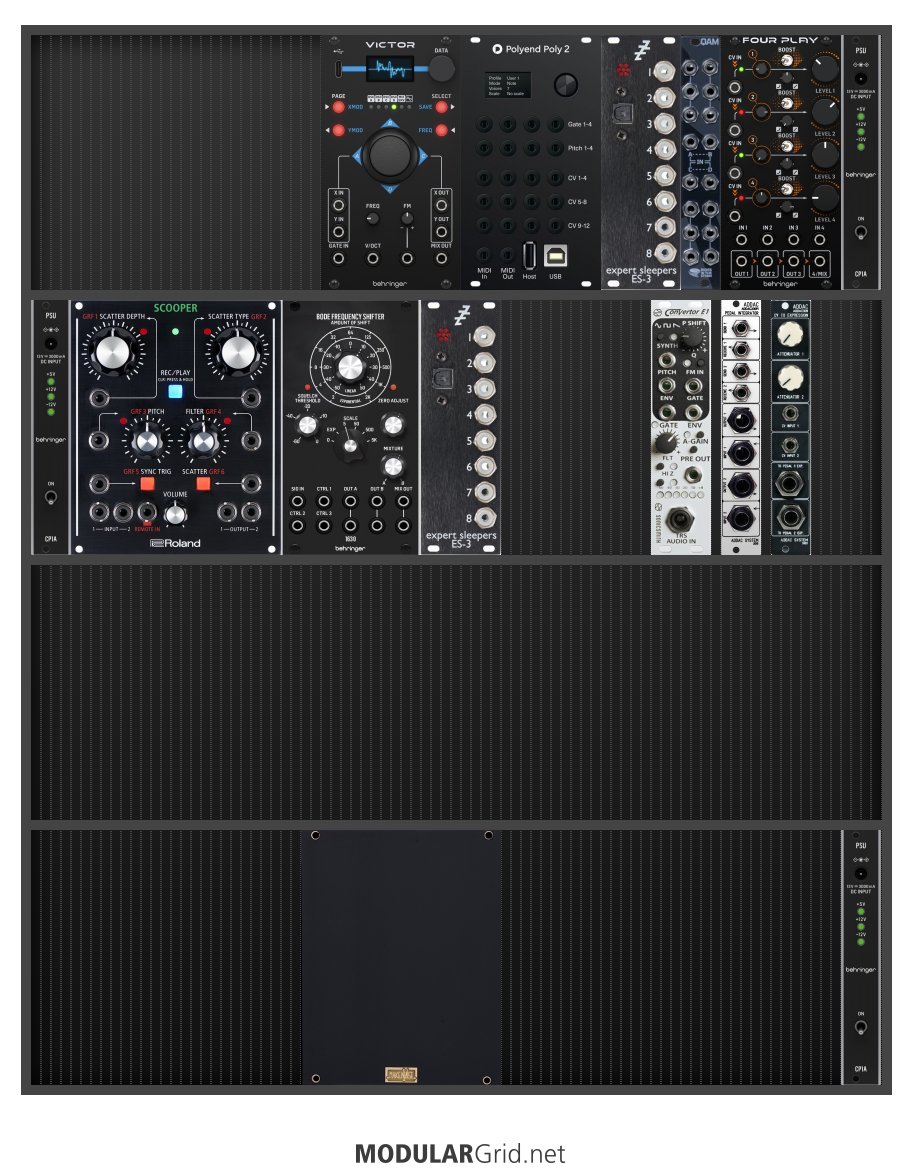Toggle the Four Play channel 3 BOOST switch

click(787, 146)
